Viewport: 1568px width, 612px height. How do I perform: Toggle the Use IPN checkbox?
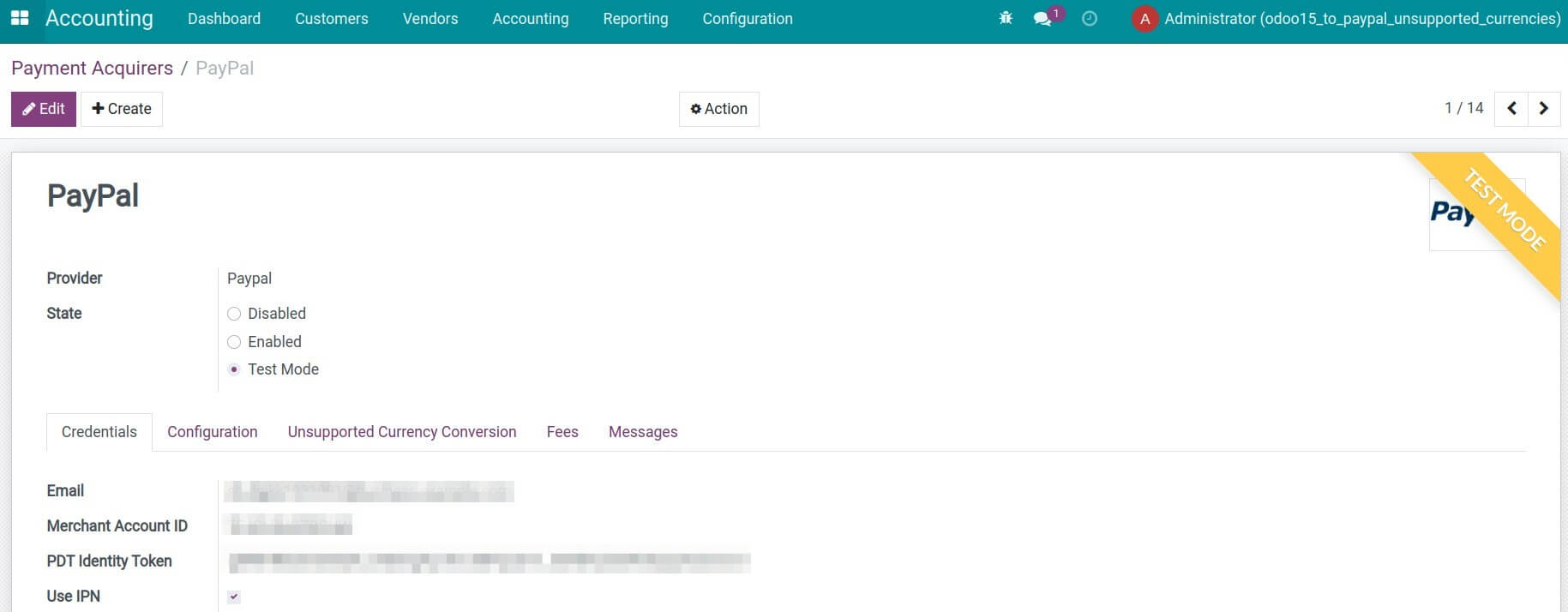pos(234,597)
